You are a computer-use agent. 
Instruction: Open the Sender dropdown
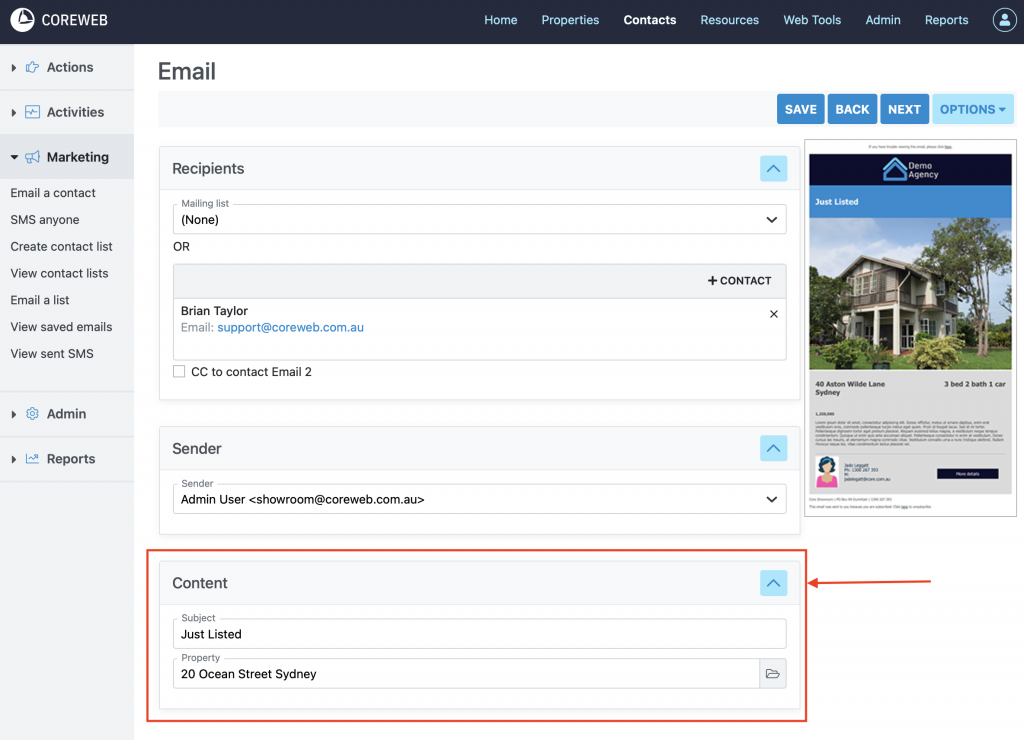(479, 499)
